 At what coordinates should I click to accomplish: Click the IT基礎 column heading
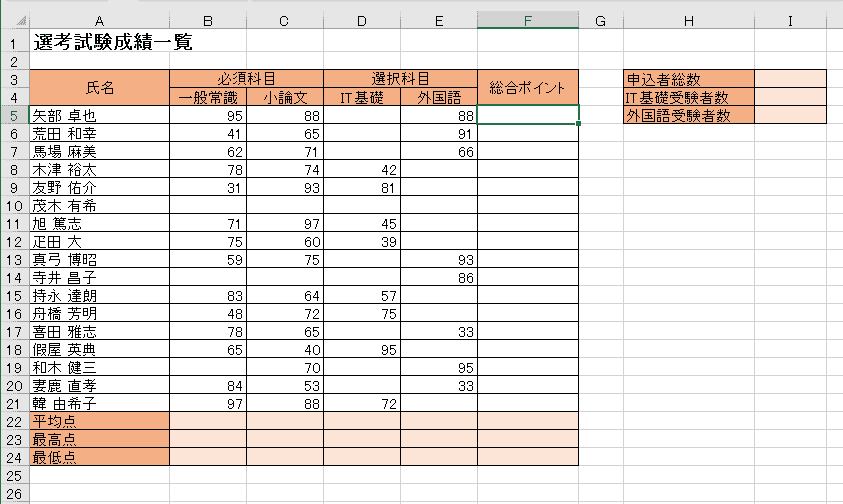click(x=362, y=97)
